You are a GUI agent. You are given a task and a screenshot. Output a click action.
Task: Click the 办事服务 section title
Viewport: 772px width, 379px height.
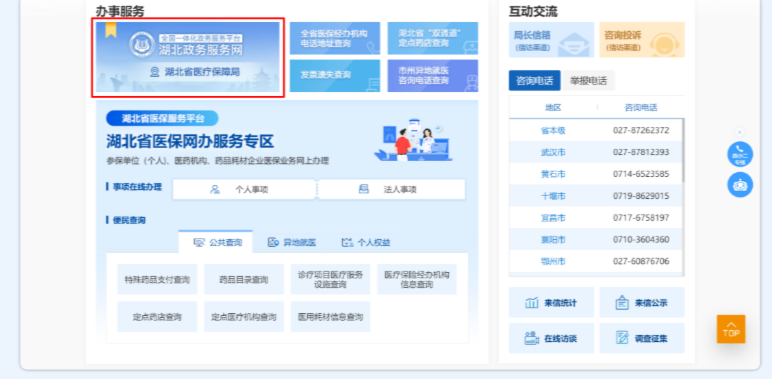point(120,11)
